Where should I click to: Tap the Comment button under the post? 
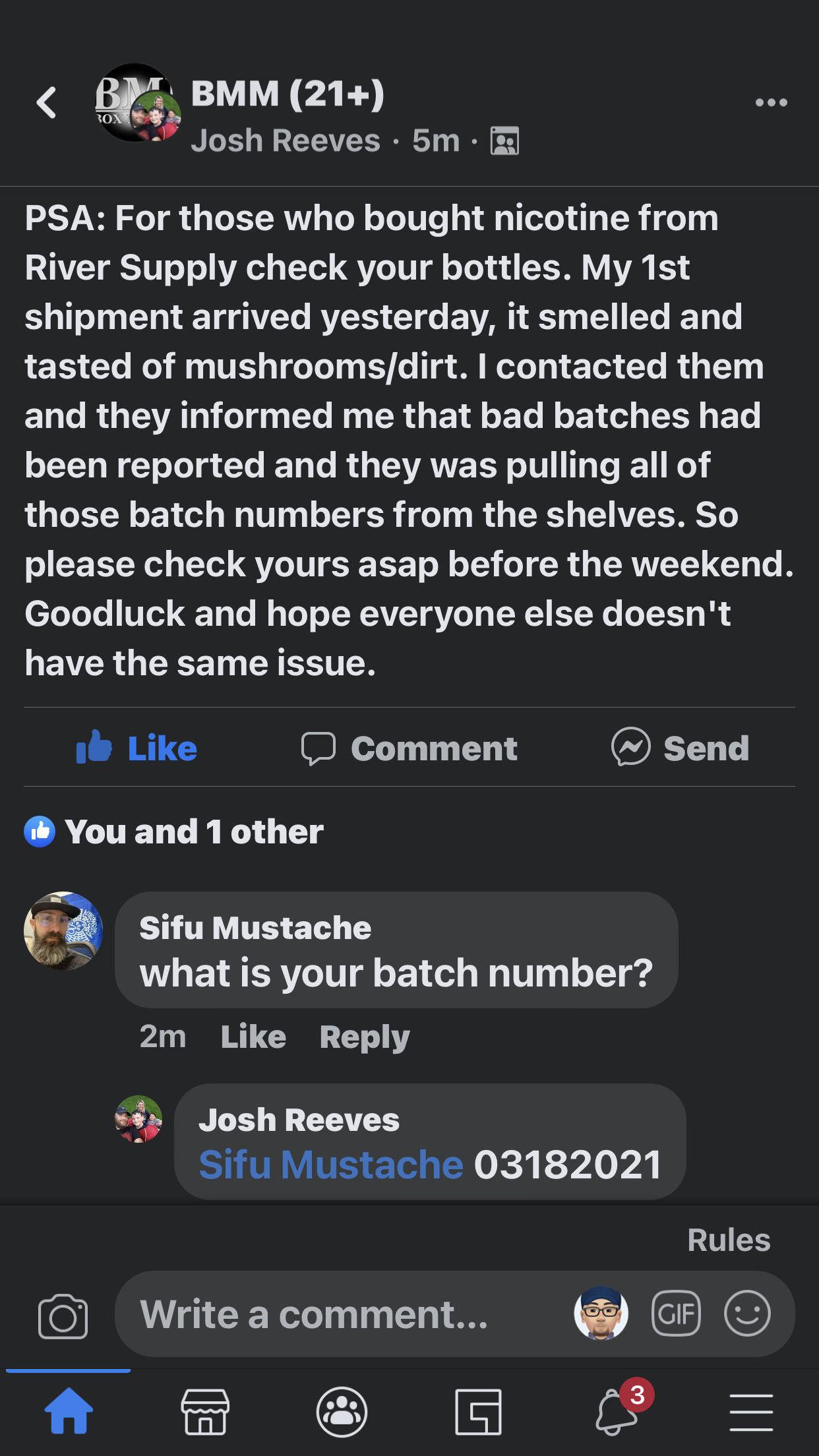click(x=409, y=748)
